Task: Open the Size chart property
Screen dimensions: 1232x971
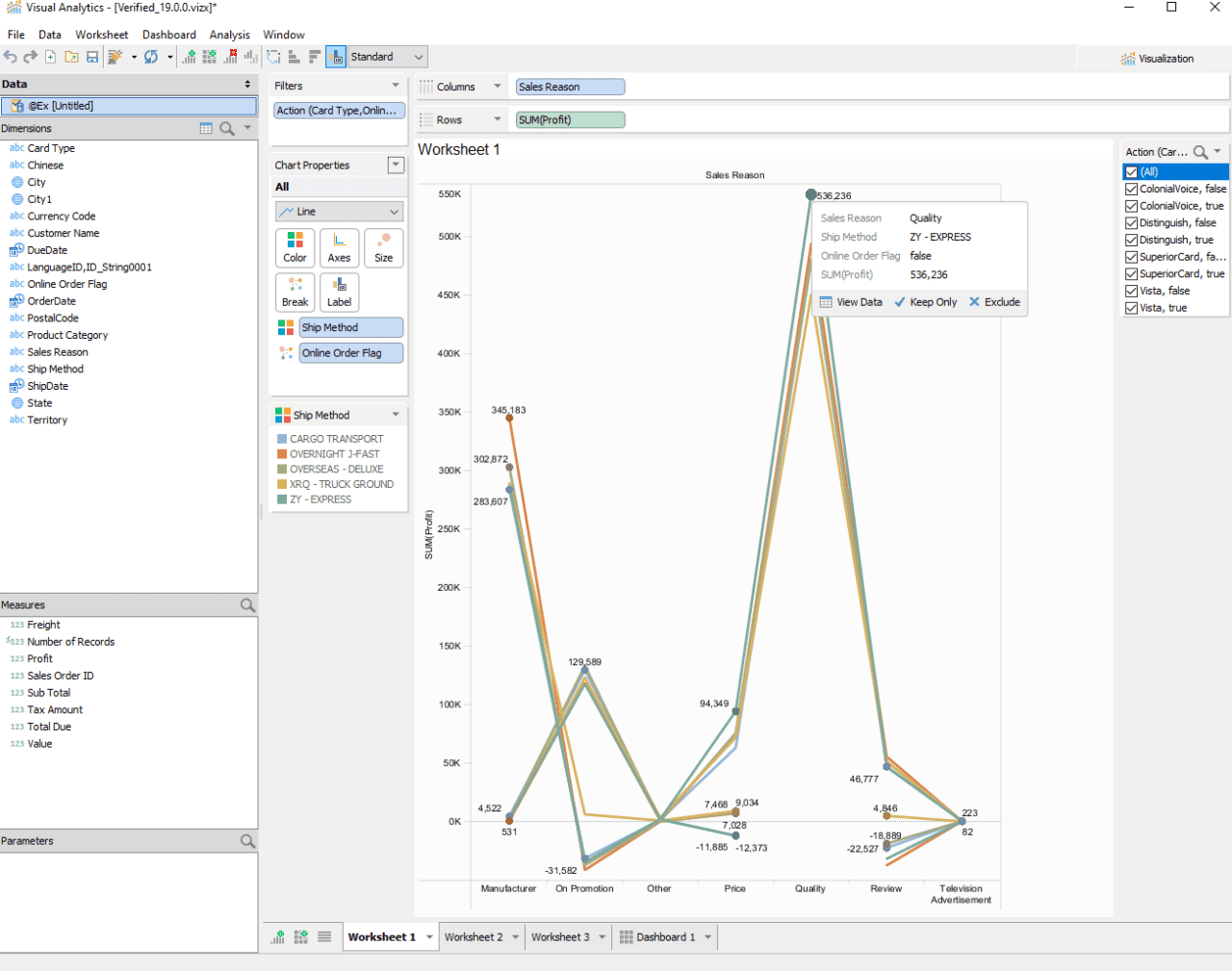Action: [x=382, y=247]
